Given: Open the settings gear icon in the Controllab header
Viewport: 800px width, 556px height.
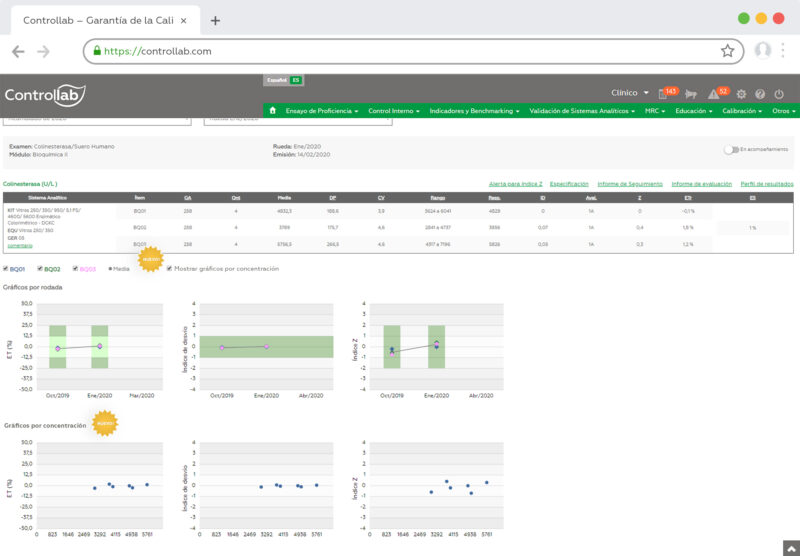Looking at the screenshot, I should tap(741, 94).
